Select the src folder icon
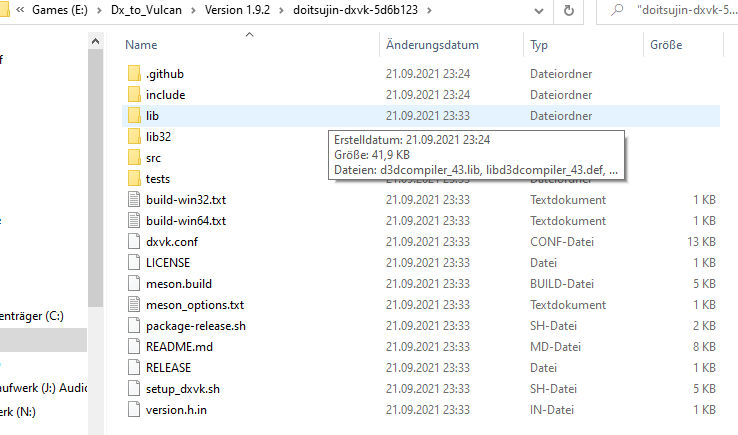 point(134,158)
